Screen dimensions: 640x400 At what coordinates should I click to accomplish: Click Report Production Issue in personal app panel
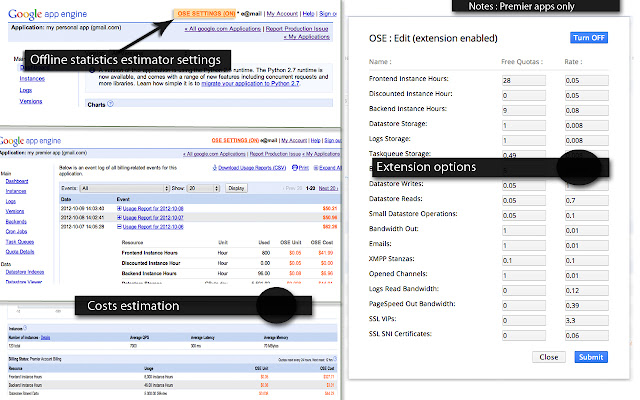click(x=297, y=29)
